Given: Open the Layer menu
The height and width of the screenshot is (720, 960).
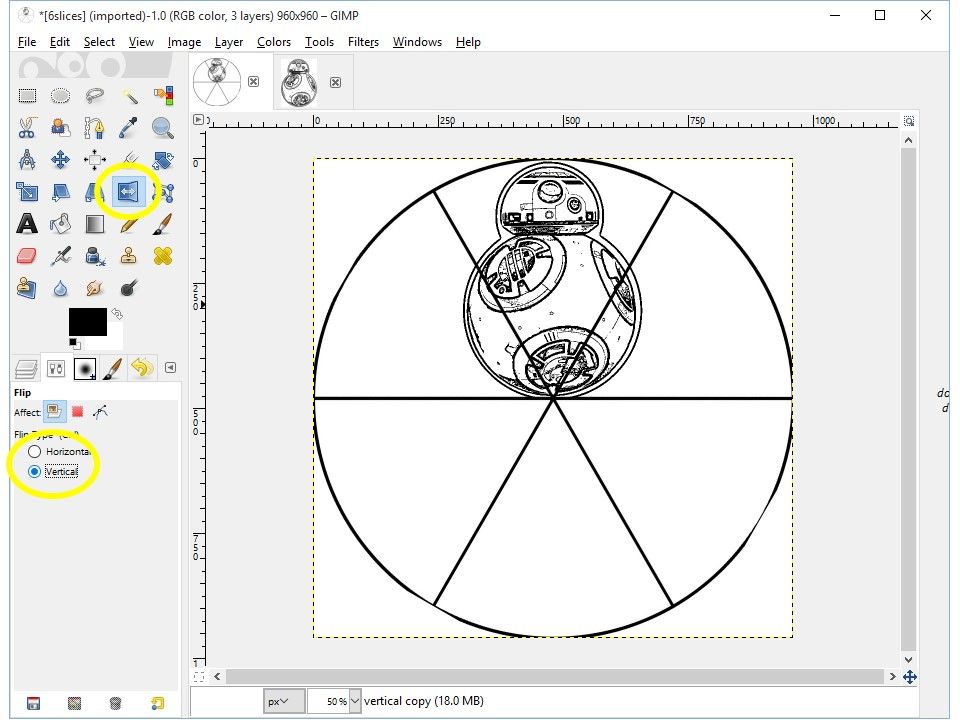Looking at the screenshot, I should coord(229,42).
